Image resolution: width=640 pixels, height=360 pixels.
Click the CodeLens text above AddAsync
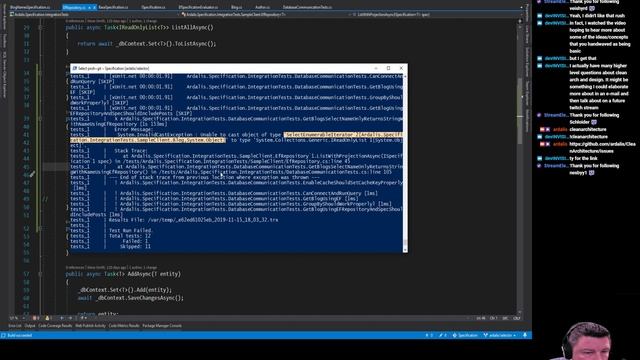point(111,267)
